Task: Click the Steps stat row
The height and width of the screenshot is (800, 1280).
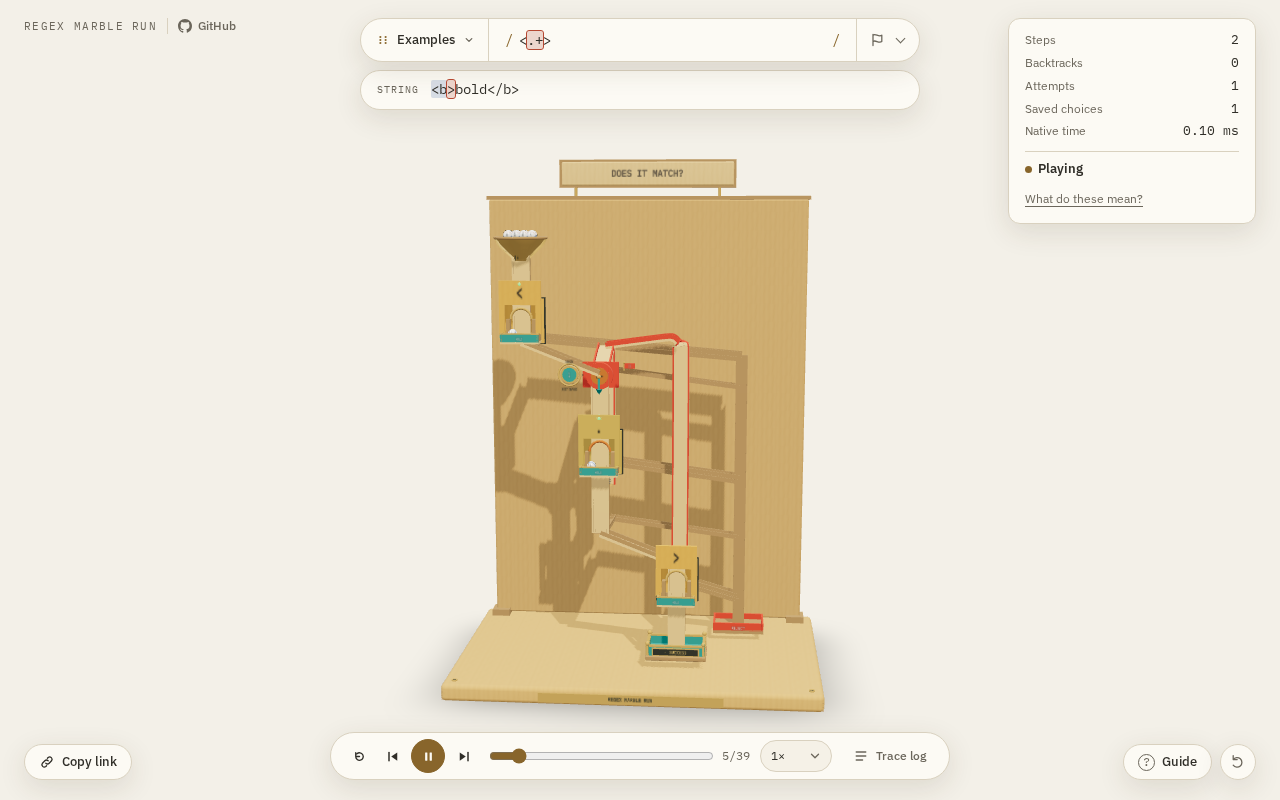Action: click(1132, 40)
